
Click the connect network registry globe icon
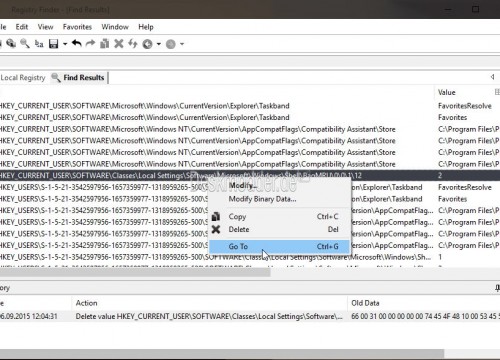11,44
